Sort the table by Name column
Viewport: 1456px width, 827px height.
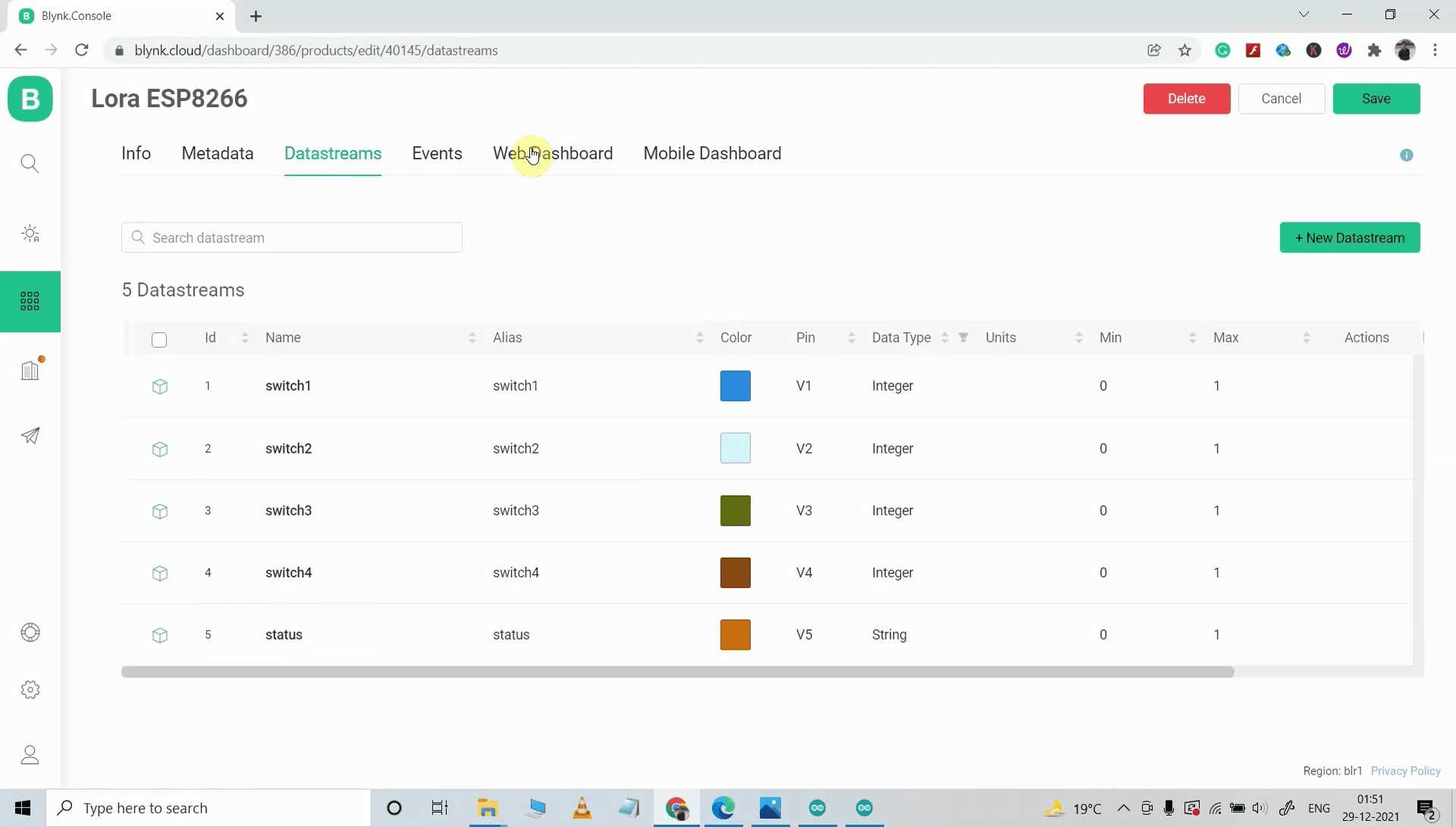473,337
